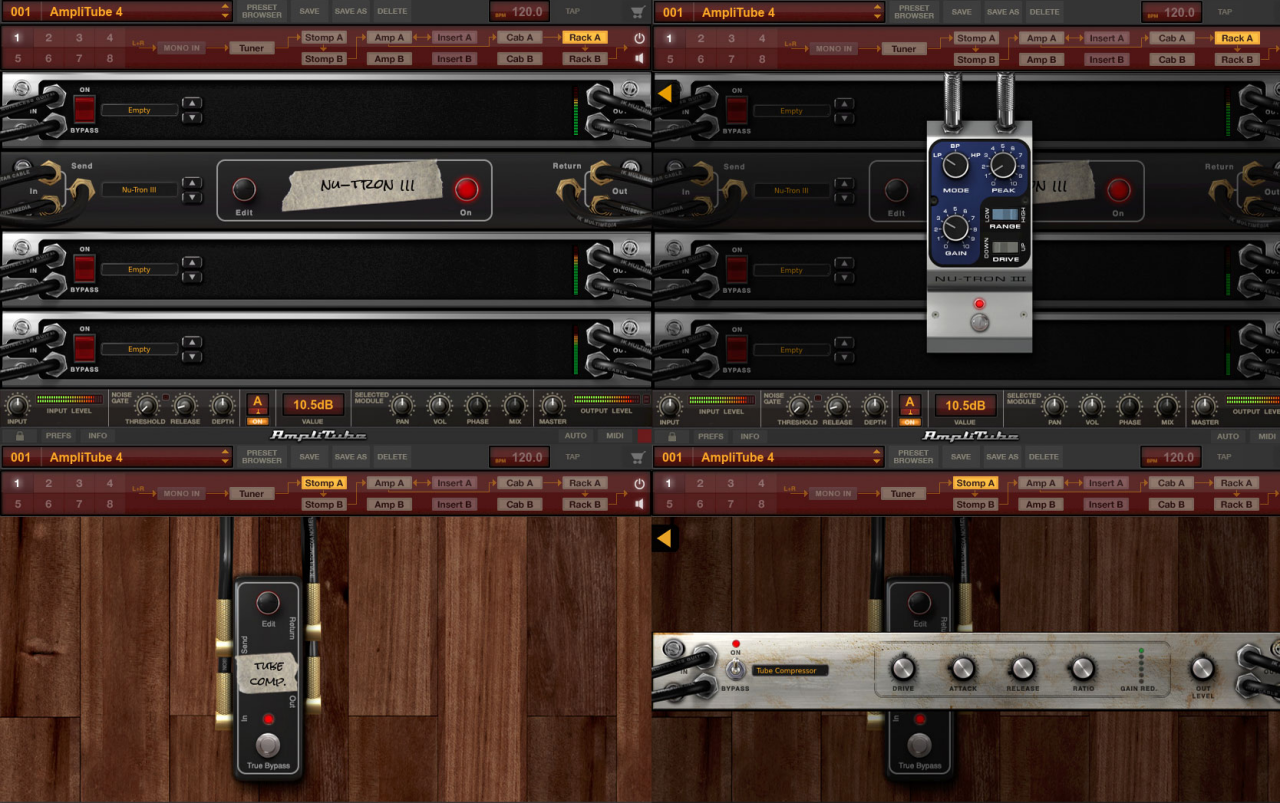Click DELETE in the Tube Comp. pedal window
The width and height of the screenshot is (1280, 803).
[392, 457]
